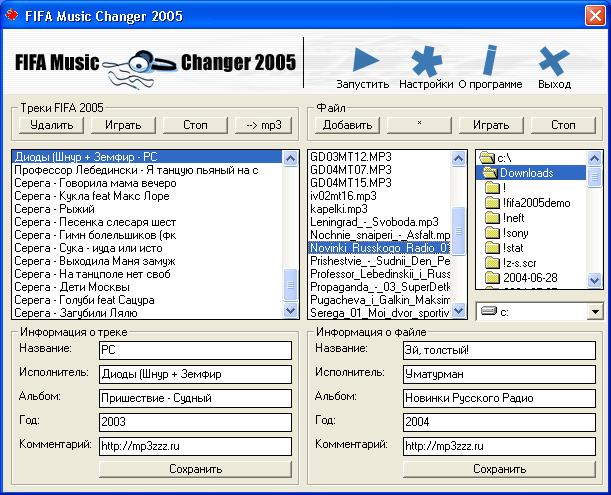This screenshot has height=495, width=611.
Task: Select file Novinki_Russkogo_Radio
Action: pos(380,248)
